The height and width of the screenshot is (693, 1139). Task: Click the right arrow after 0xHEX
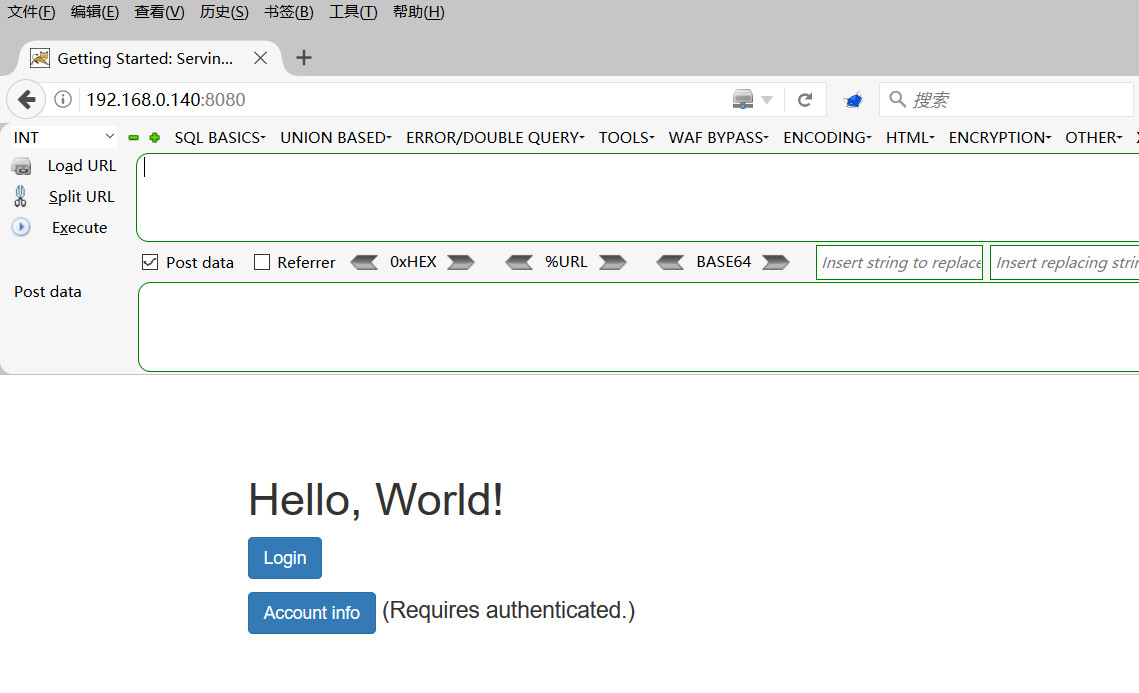461,262
